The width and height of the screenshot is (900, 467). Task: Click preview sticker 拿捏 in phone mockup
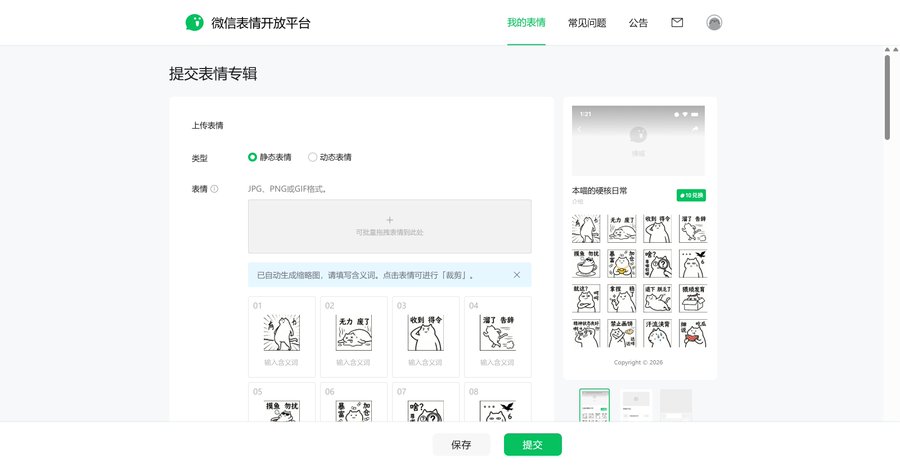(622, 299)
